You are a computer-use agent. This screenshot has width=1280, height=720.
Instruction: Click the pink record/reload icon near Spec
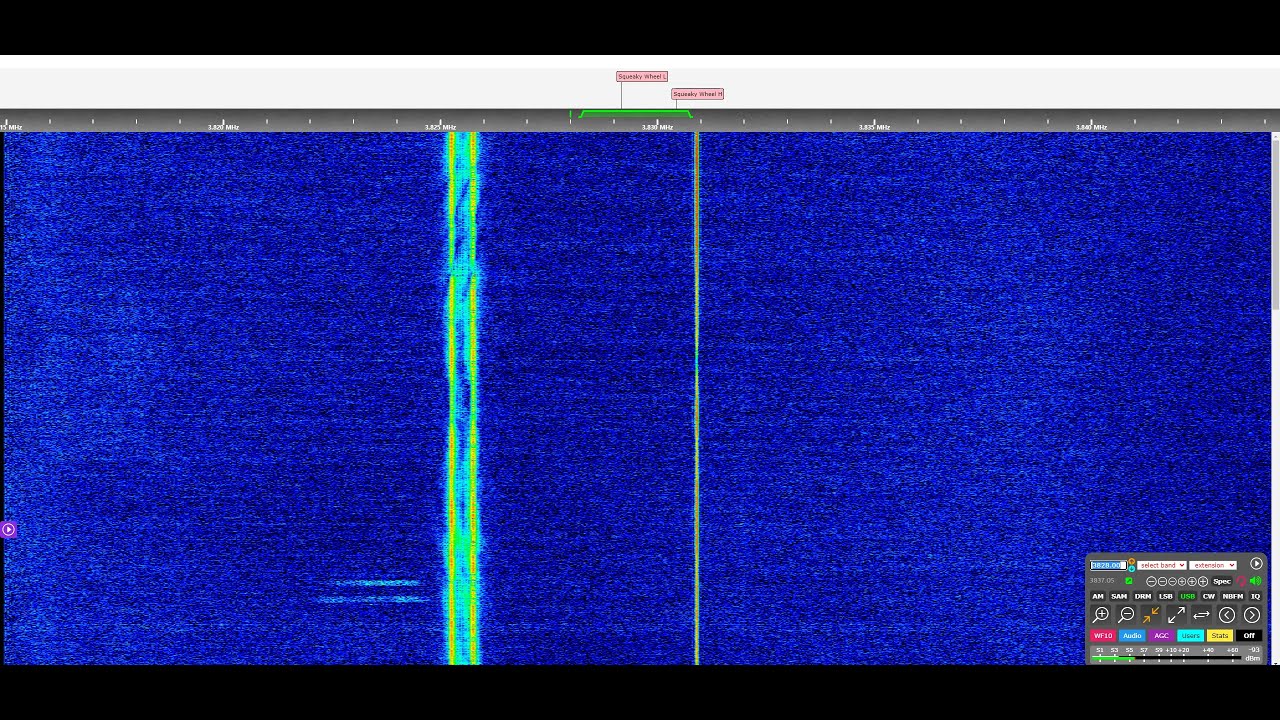1241,582
